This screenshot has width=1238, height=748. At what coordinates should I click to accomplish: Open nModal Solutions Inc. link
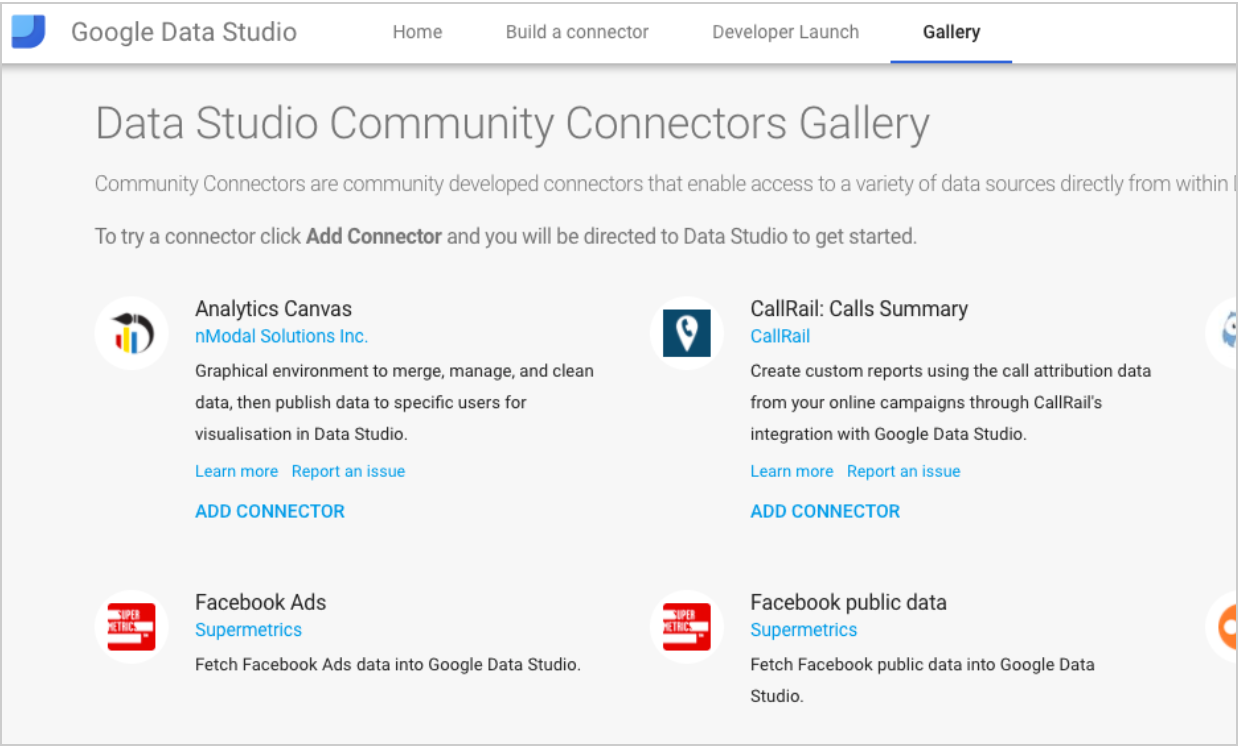[x=282, y=336]
